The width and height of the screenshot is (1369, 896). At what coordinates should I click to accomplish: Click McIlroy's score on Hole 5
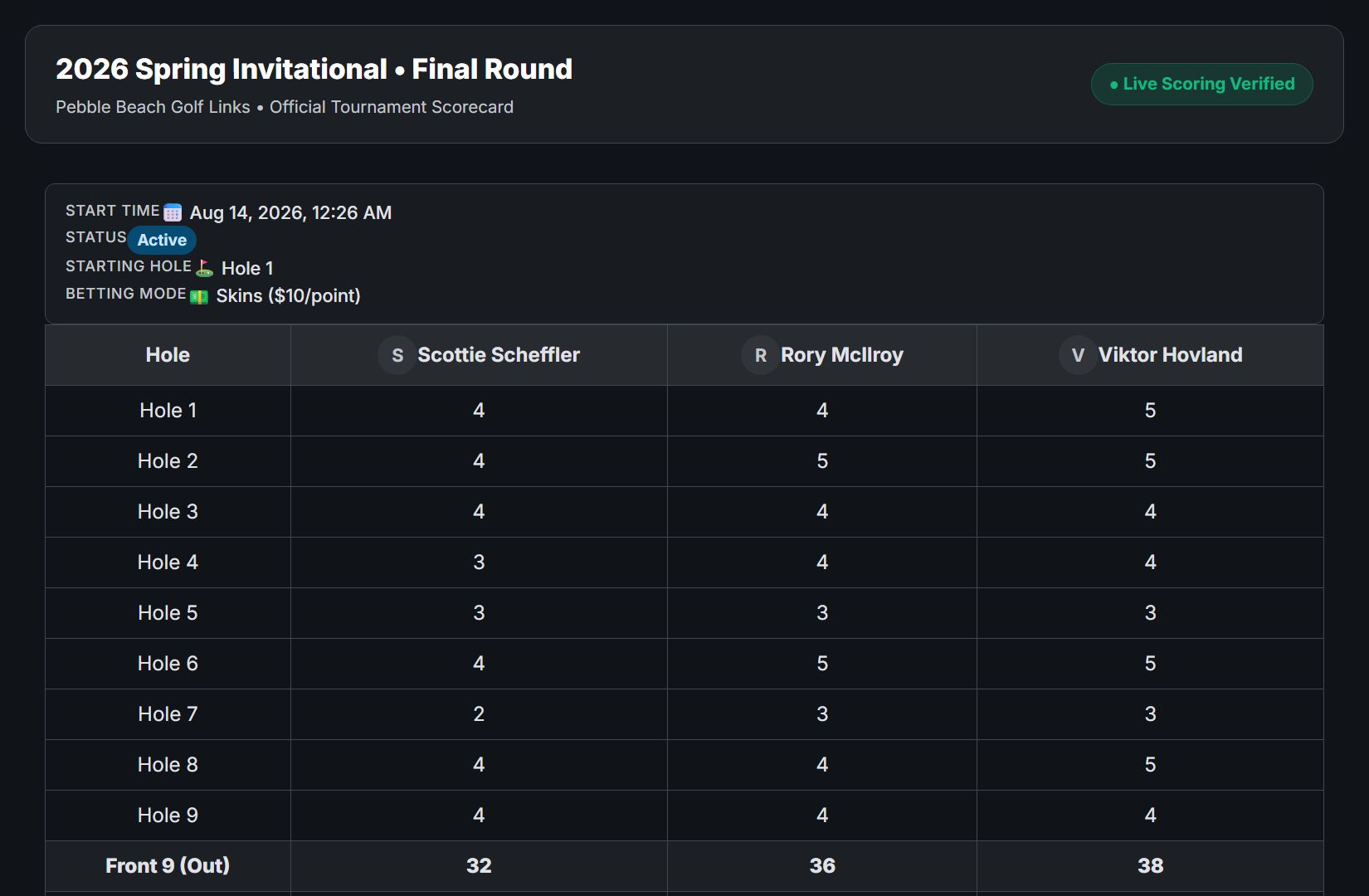(x=822, y=613)
